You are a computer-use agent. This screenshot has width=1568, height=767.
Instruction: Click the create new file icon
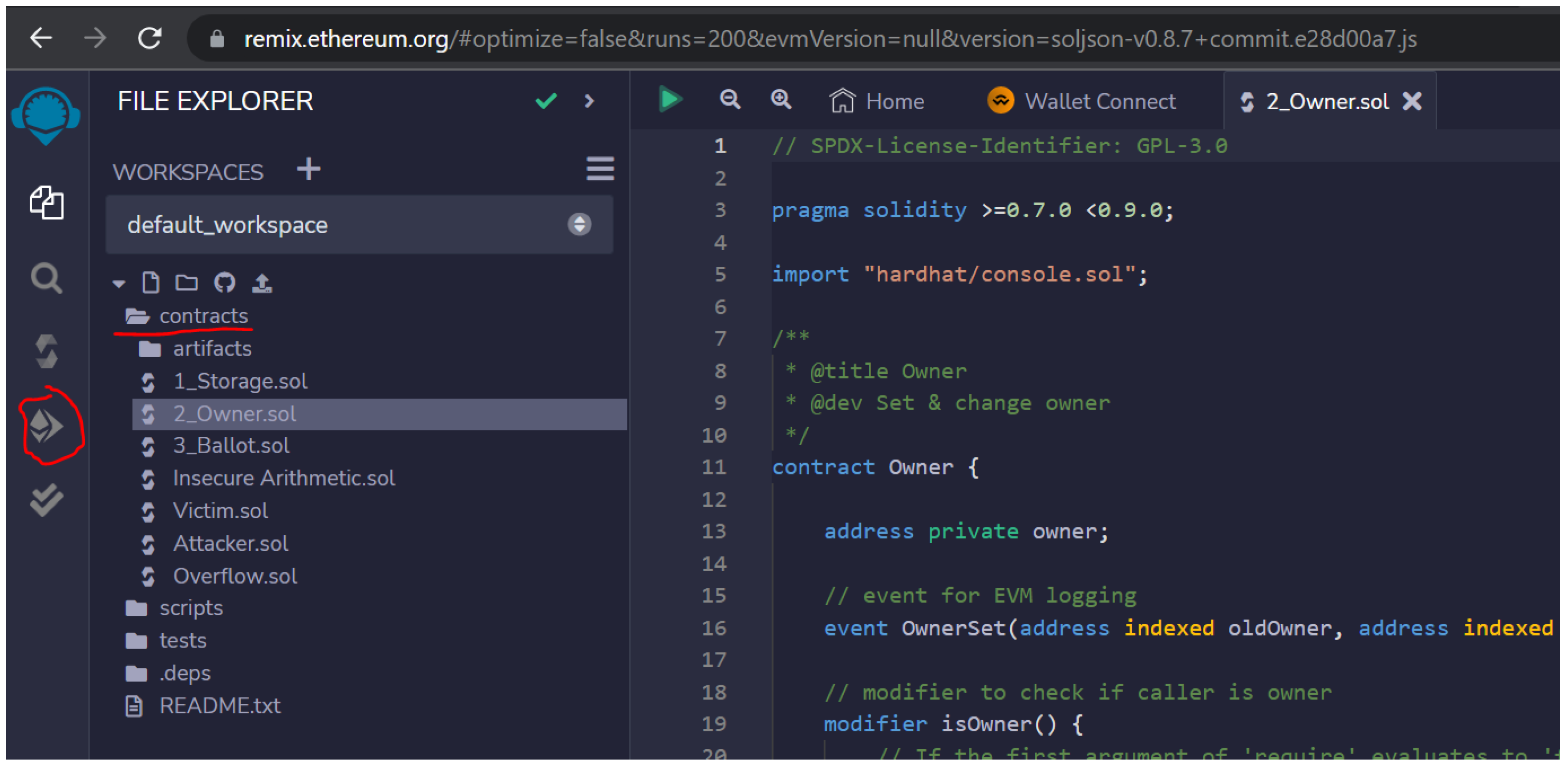point(150,283)
